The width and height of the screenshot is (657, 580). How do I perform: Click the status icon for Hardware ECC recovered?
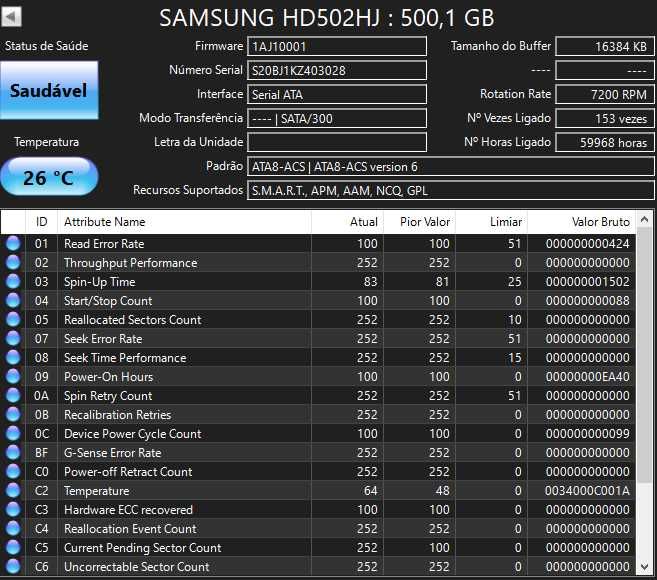click(13, 510)
